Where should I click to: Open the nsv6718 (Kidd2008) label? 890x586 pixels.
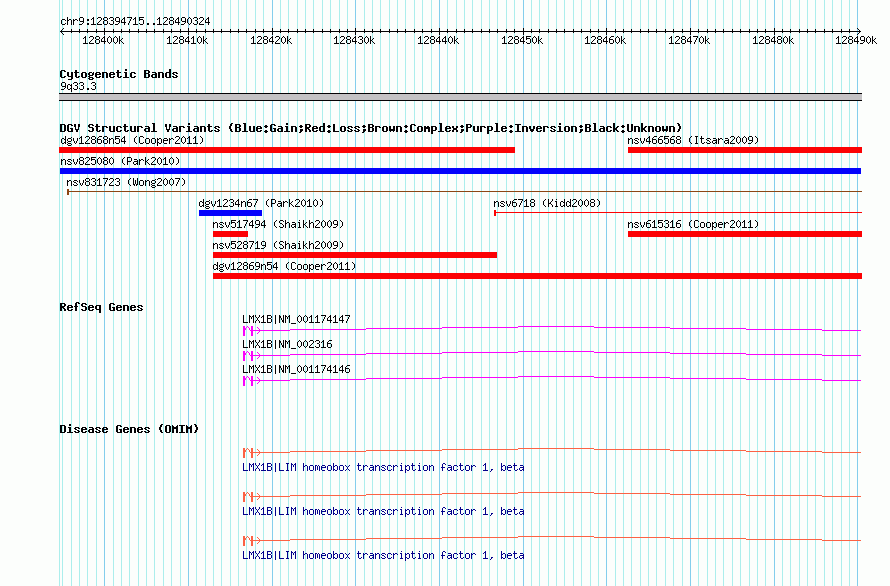(547, 203)
